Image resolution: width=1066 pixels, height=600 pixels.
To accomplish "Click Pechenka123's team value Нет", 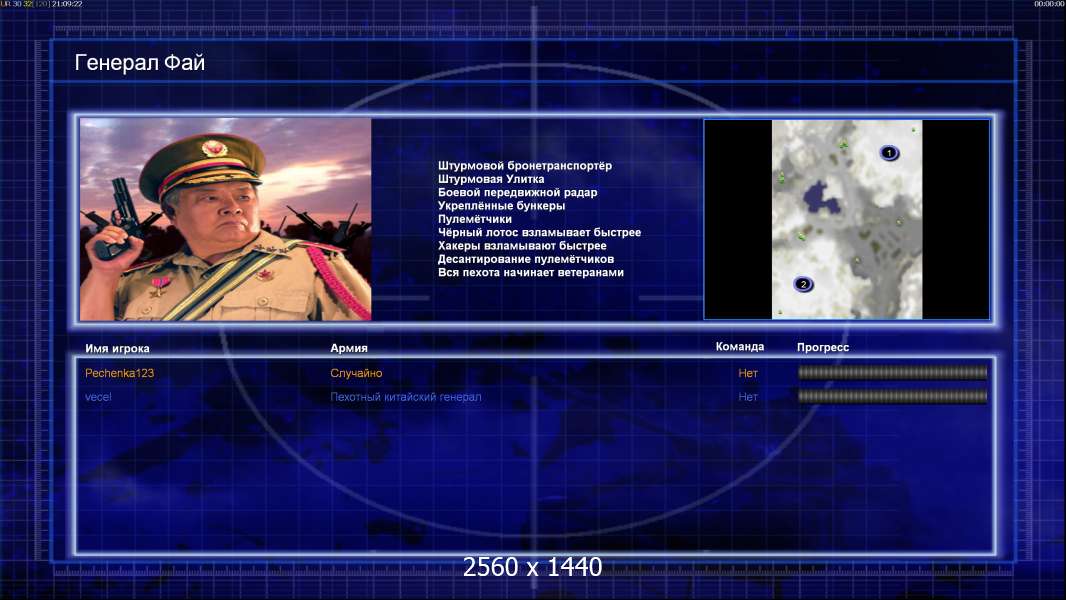I will 748,373.
